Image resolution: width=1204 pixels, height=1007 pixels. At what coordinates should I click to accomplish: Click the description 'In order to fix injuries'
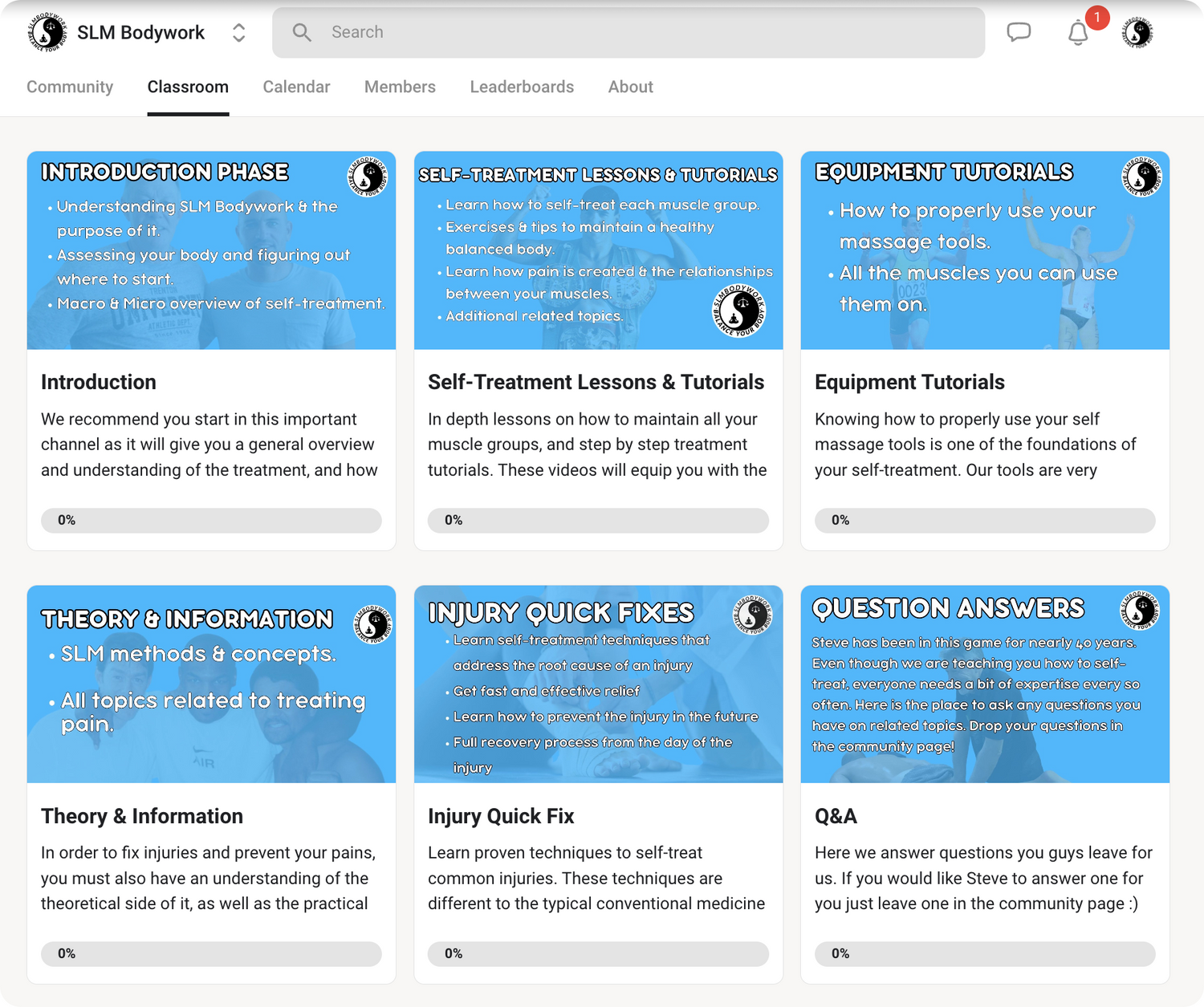click(x=208, y=878)
